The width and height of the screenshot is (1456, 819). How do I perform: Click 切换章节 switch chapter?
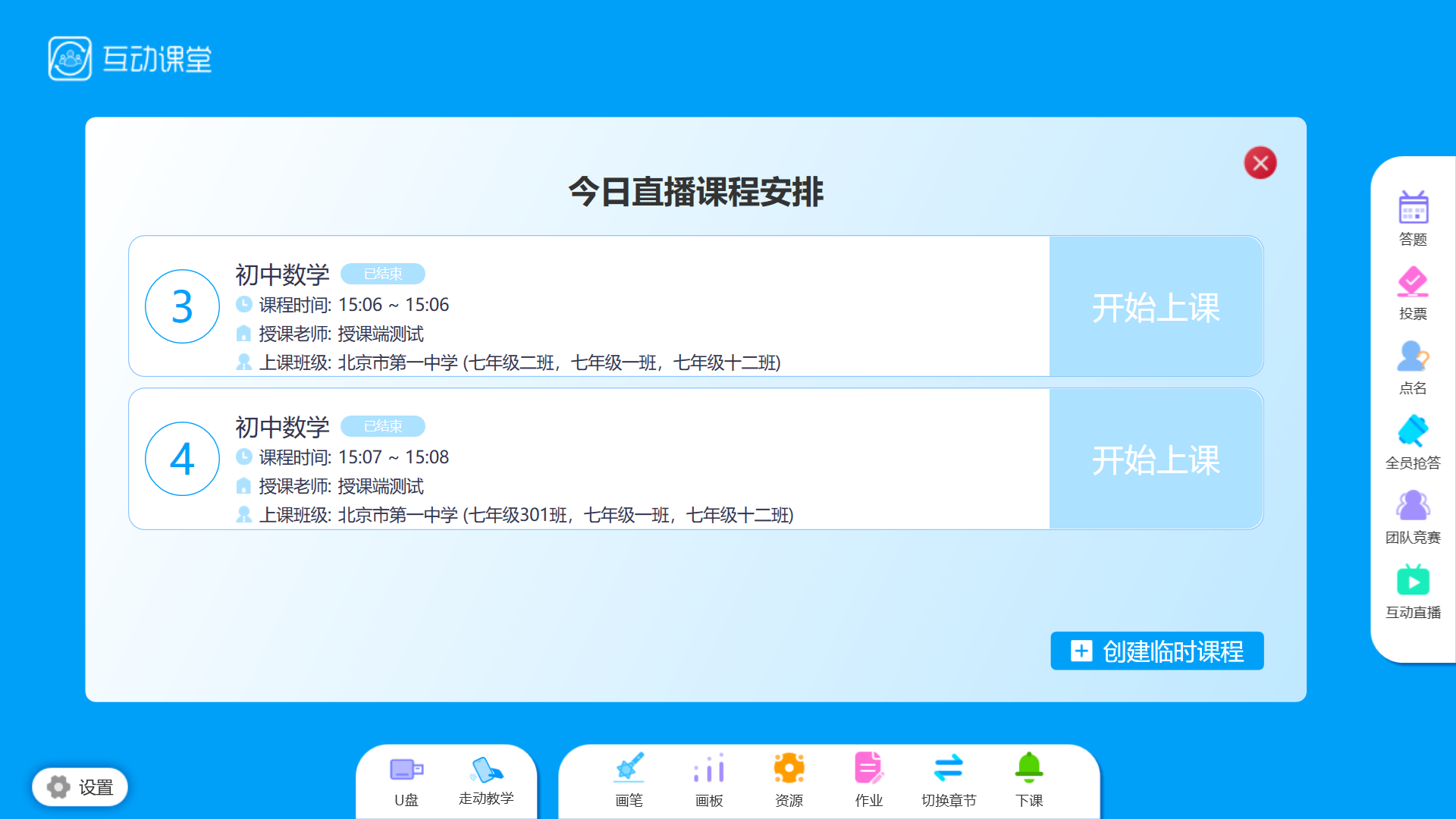tap(949, 780)
